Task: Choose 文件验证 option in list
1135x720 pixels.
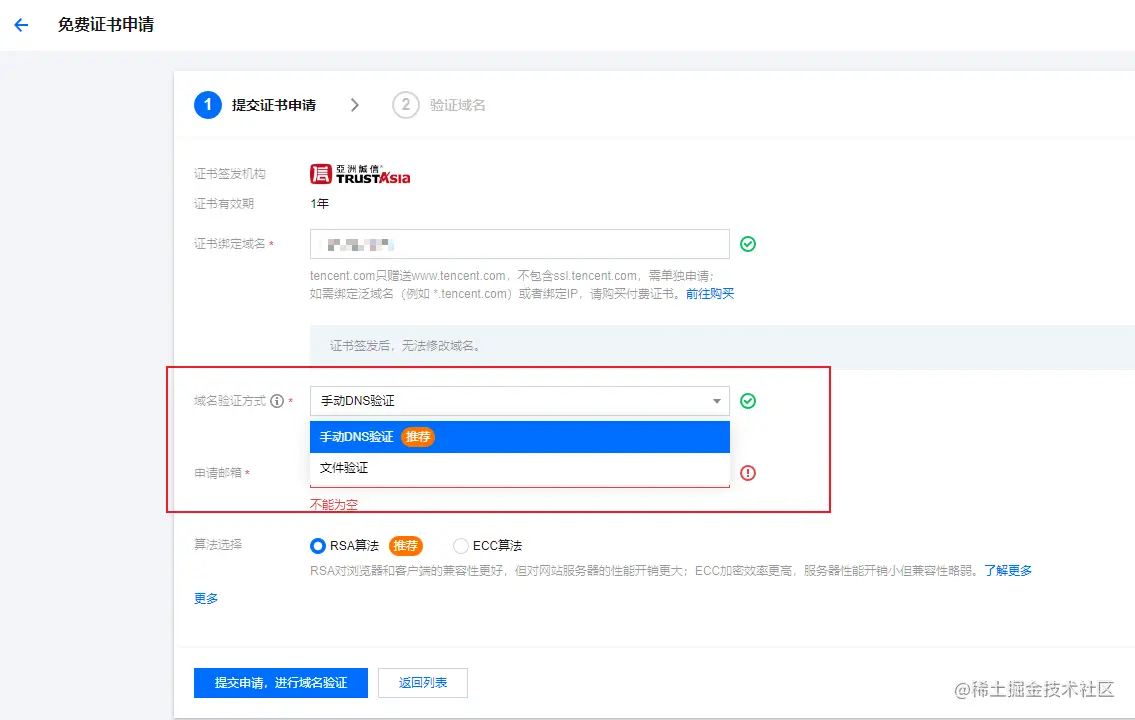Action: (x=520, y=468)
